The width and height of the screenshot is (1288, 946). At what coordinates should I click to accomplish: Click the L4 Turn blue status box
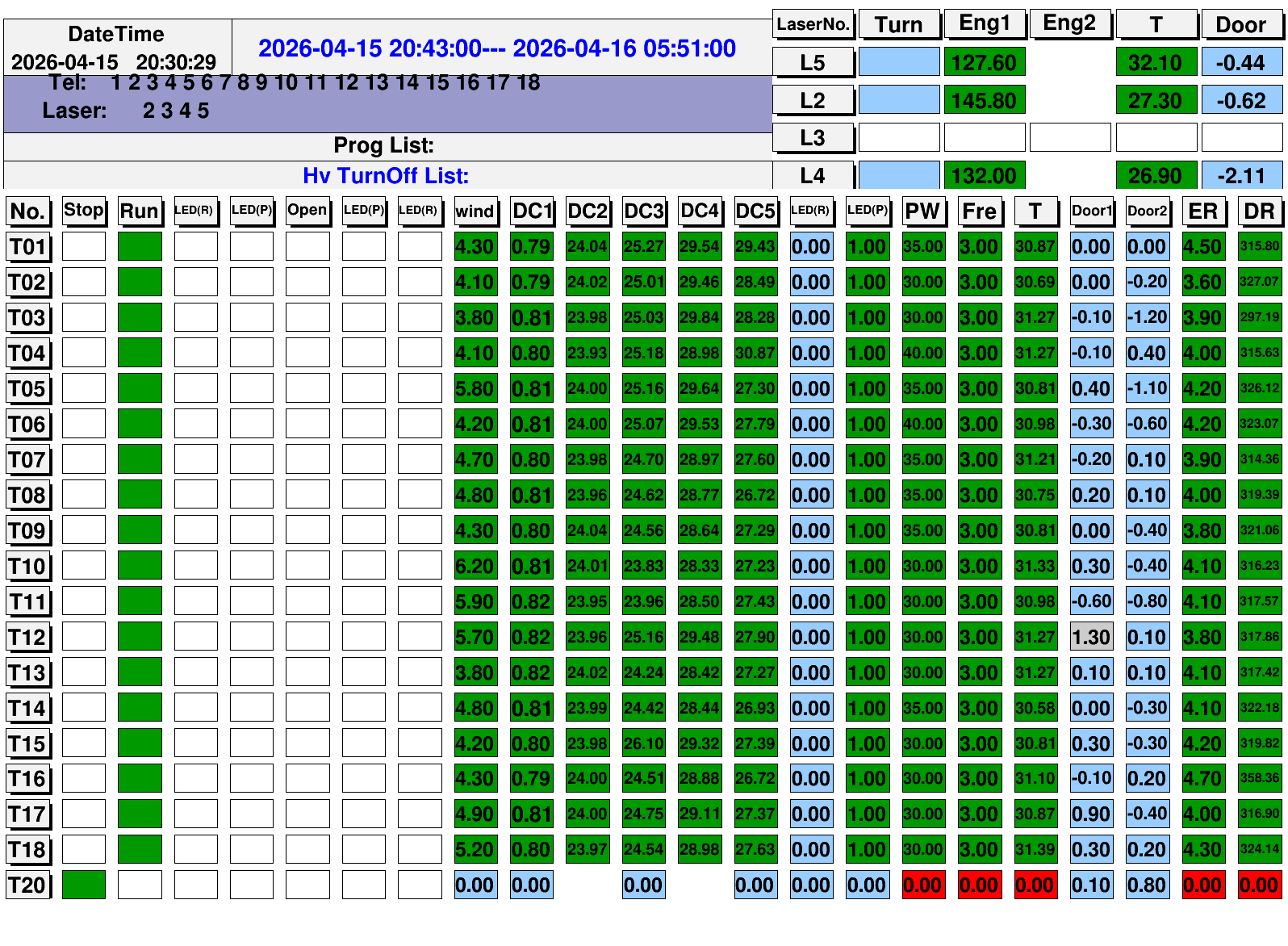coord(898,175)
